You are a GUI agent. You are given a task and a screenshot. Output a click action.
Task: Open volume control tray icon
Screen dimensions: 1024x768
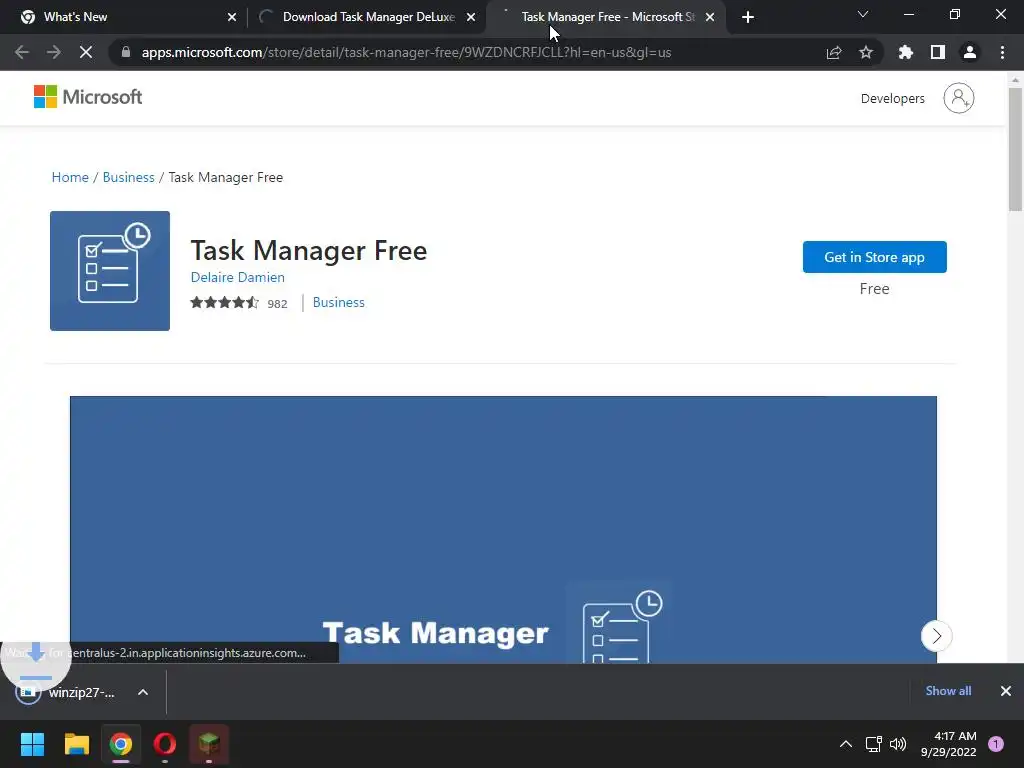[x=898, y=744]
